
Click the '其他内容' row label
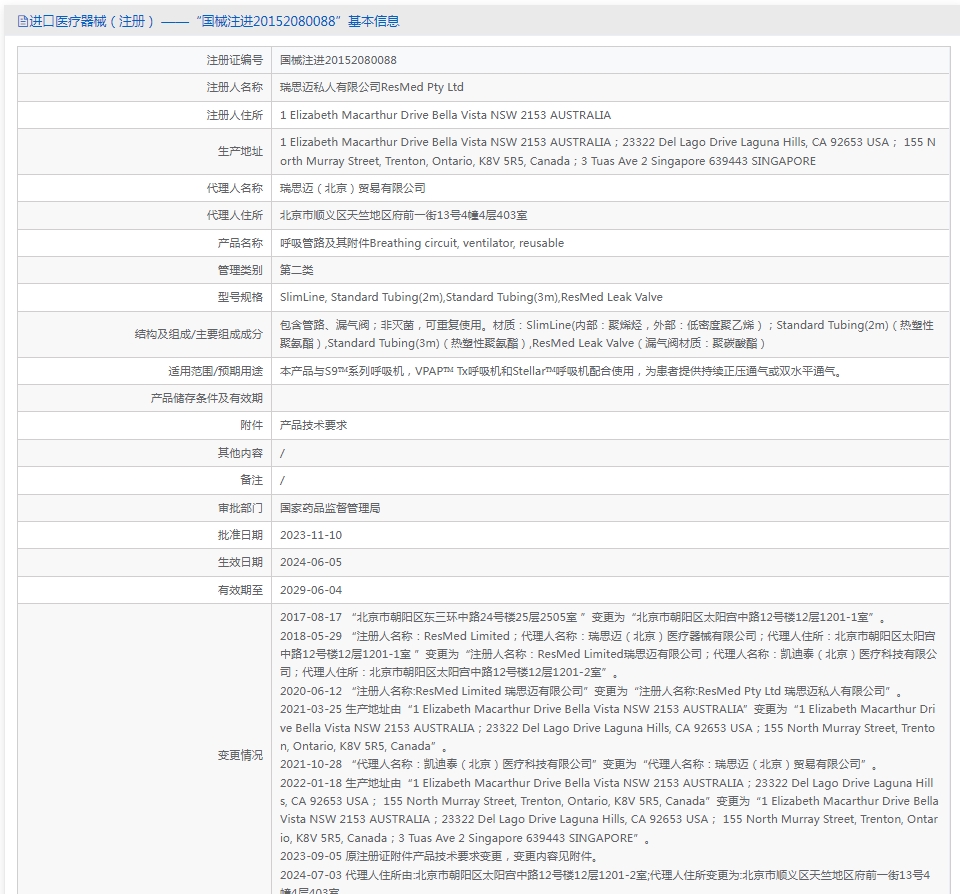point(240,453)
